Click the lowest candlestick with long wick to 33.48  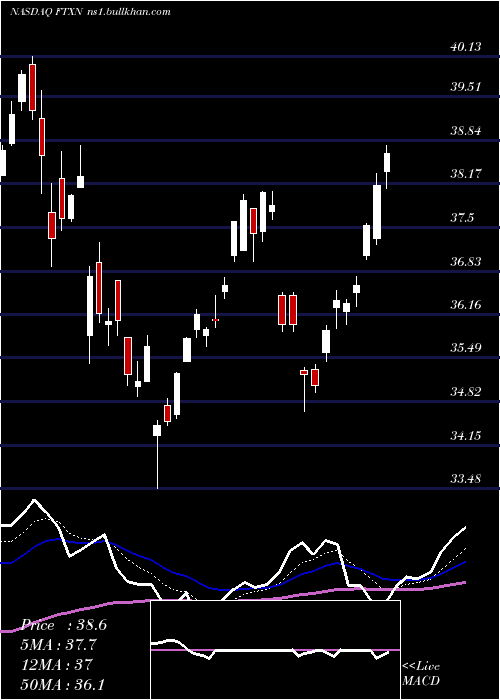tap(157, 454)
